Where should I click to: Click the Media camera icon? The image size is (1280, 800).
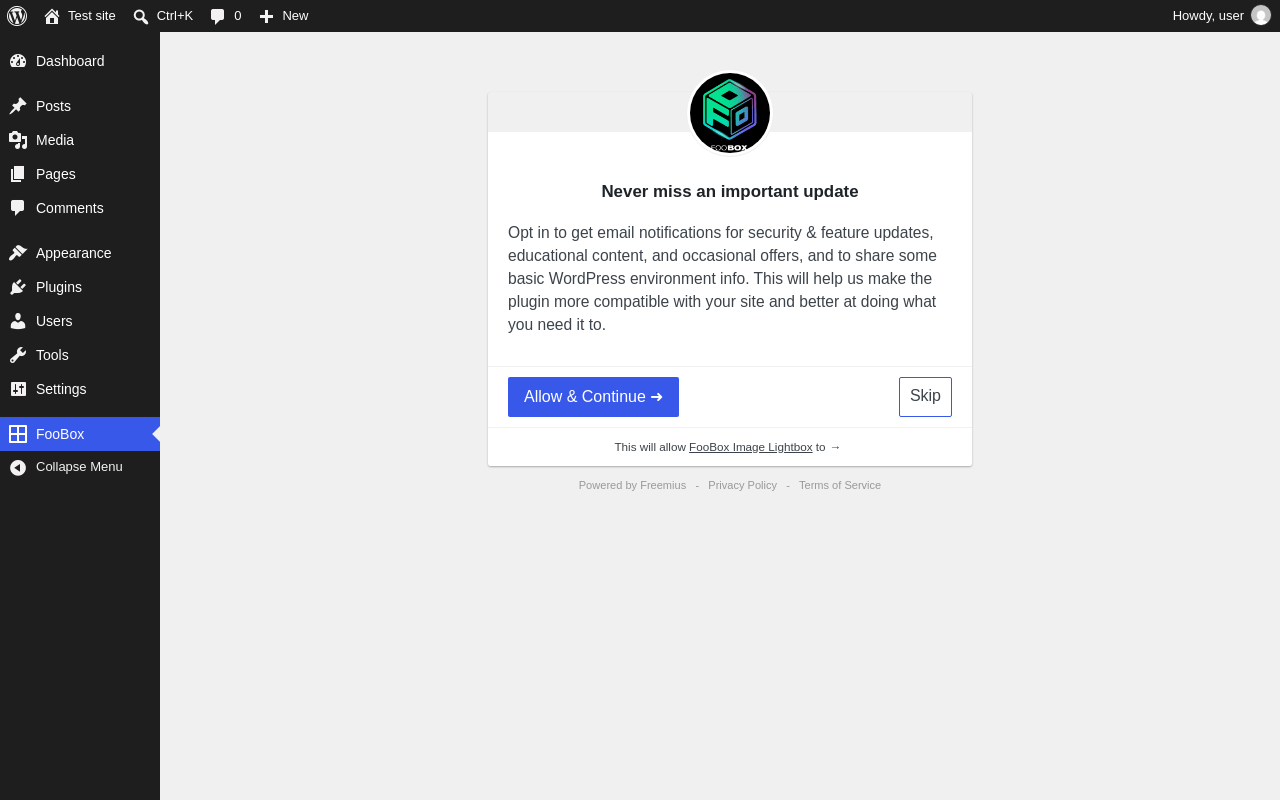click(x=18, y=140)
